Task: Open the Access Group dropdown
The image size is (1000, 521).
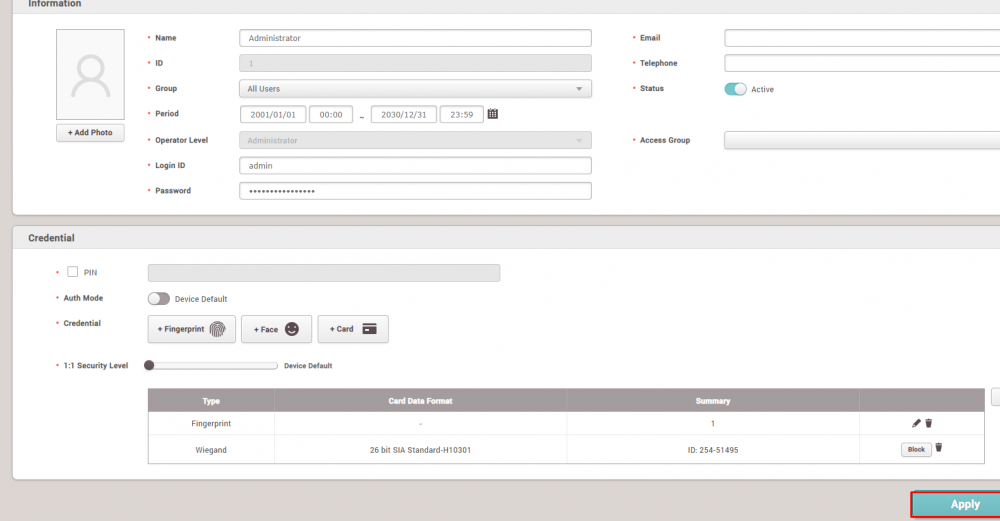Action: click(860, 141)
